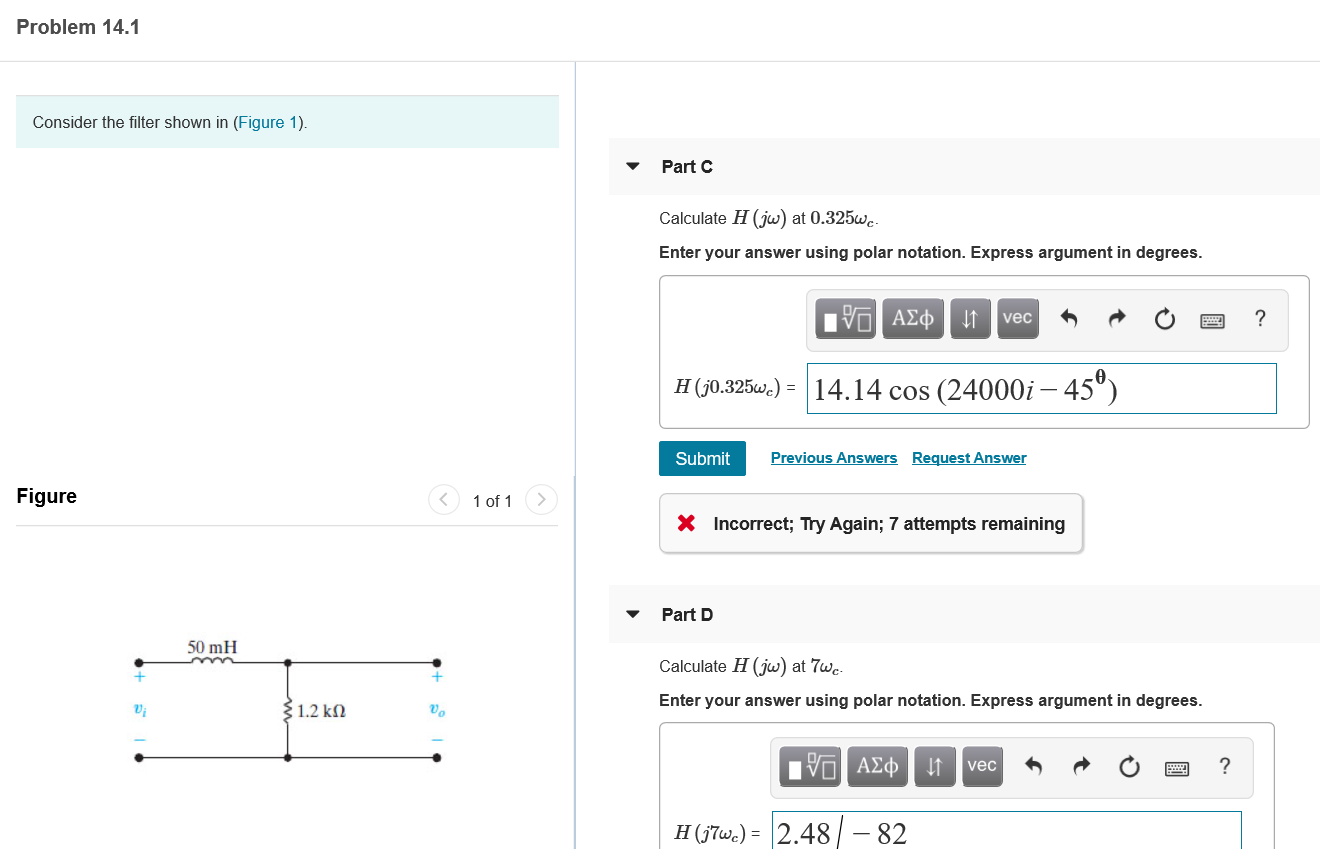
Task: Click the up-down arrows button in Part D
Action: coord(934,767)
